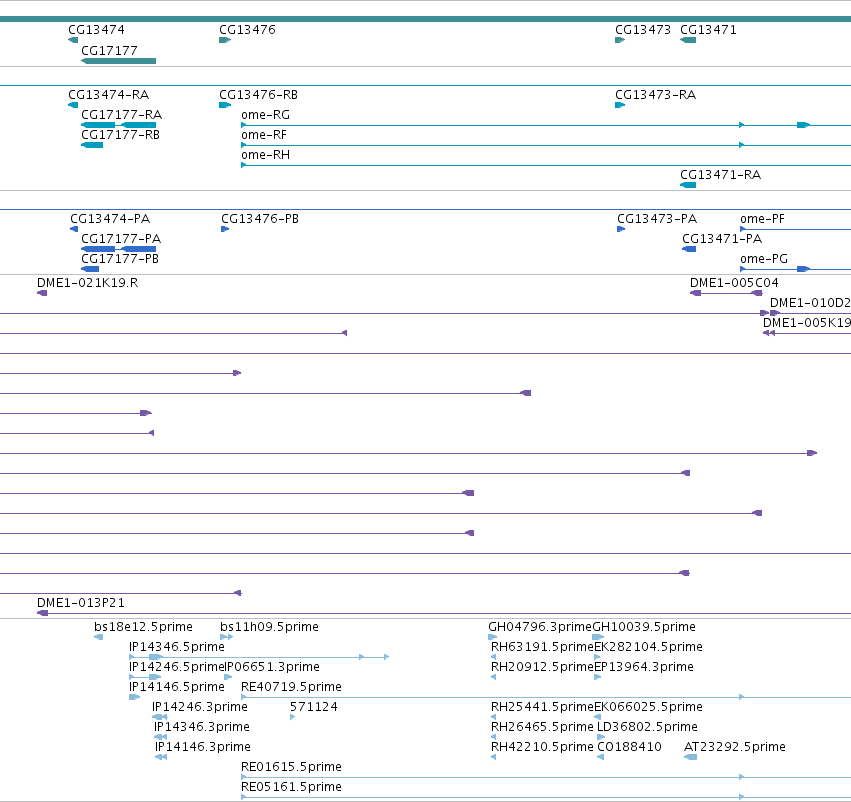Screen dimensions: 851x802
Task: Select transcript CG17177-RA glyph
Action: [118, 125]
